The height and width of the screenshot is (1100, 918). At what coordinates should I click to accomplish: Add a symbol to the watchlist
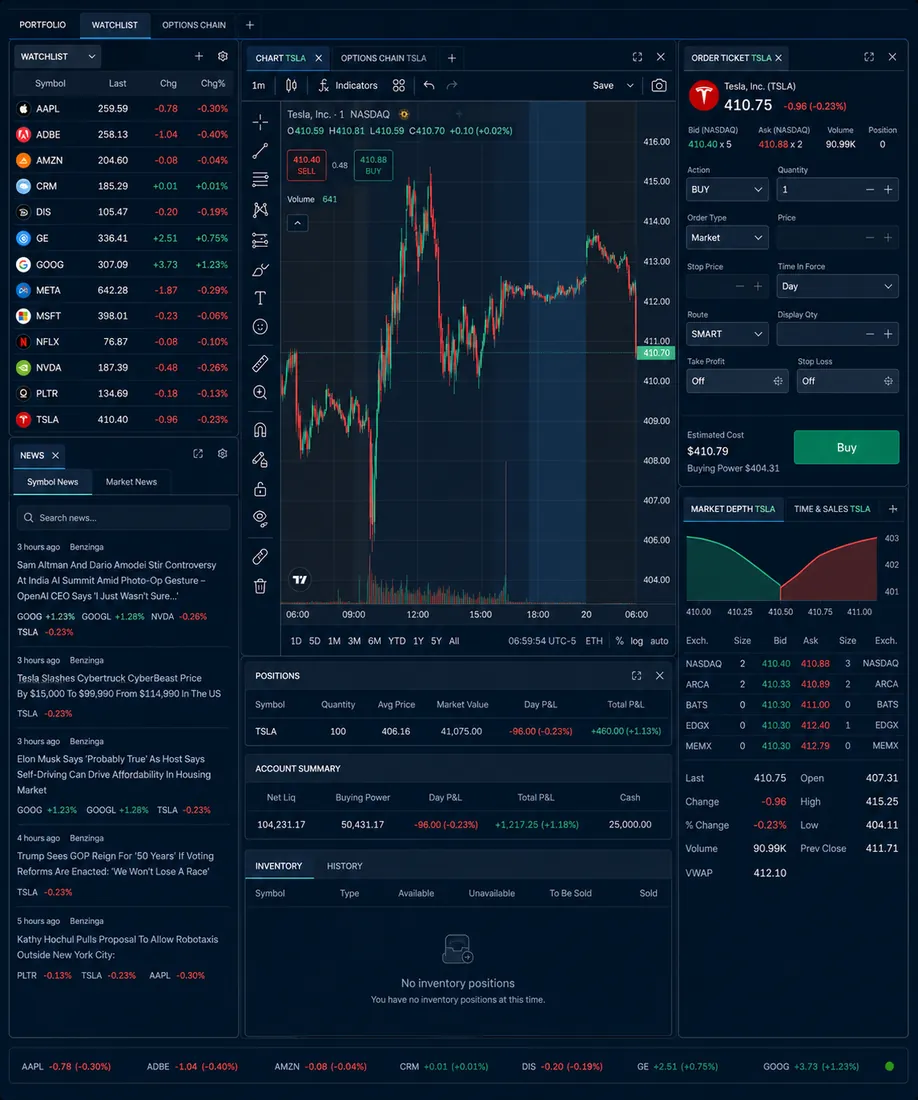[x=199, y=56]
